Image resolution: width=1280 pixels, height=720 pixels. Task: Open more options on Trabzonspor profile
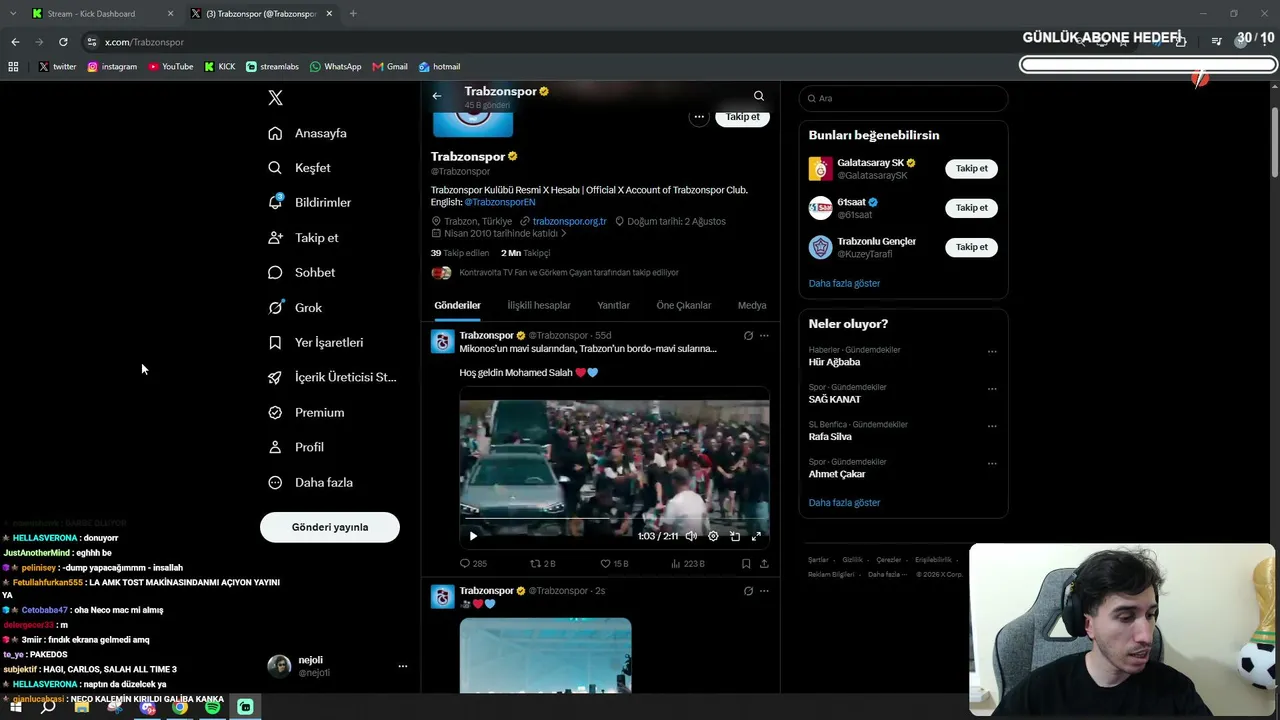[699, 117]
